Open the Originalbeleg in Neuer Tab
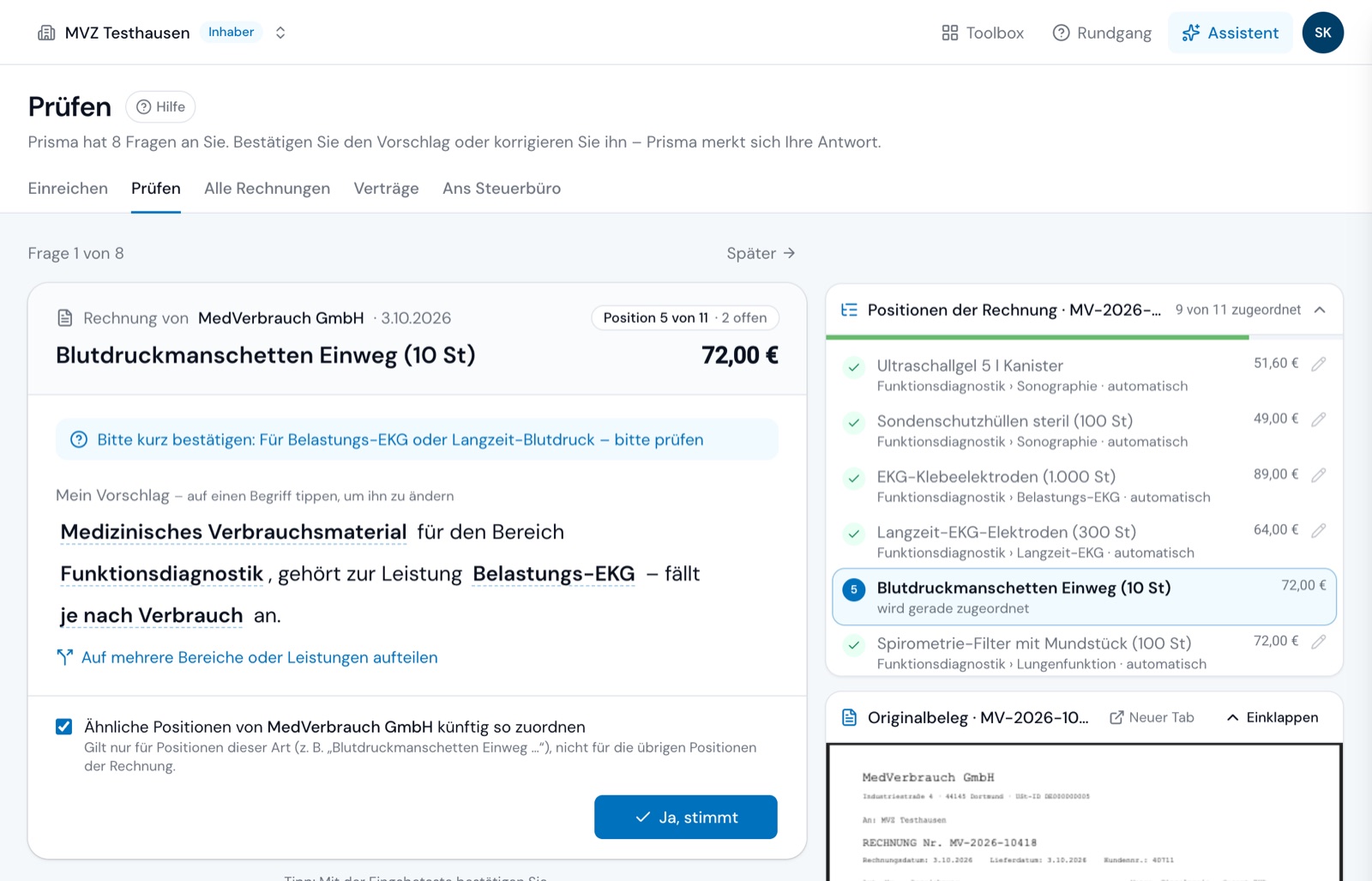The width and height of the screenshot is (1372, 881). pos(1152,717)
